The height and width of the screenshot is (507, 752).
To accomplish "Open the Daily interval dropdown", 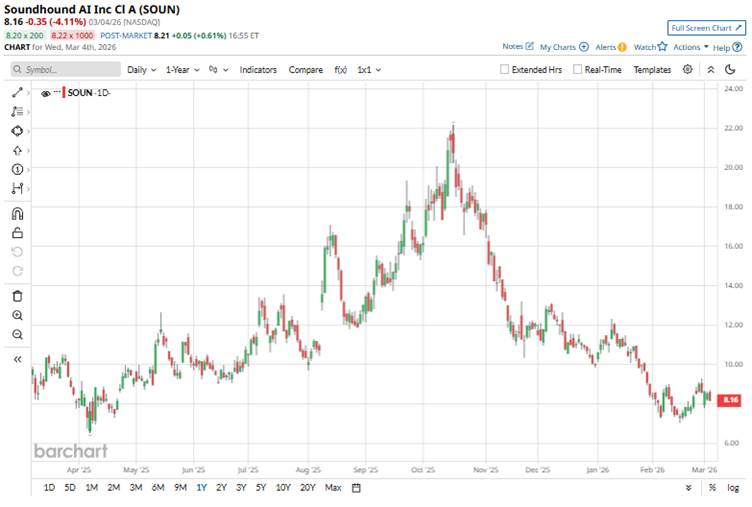I will [x=141, y=70].
